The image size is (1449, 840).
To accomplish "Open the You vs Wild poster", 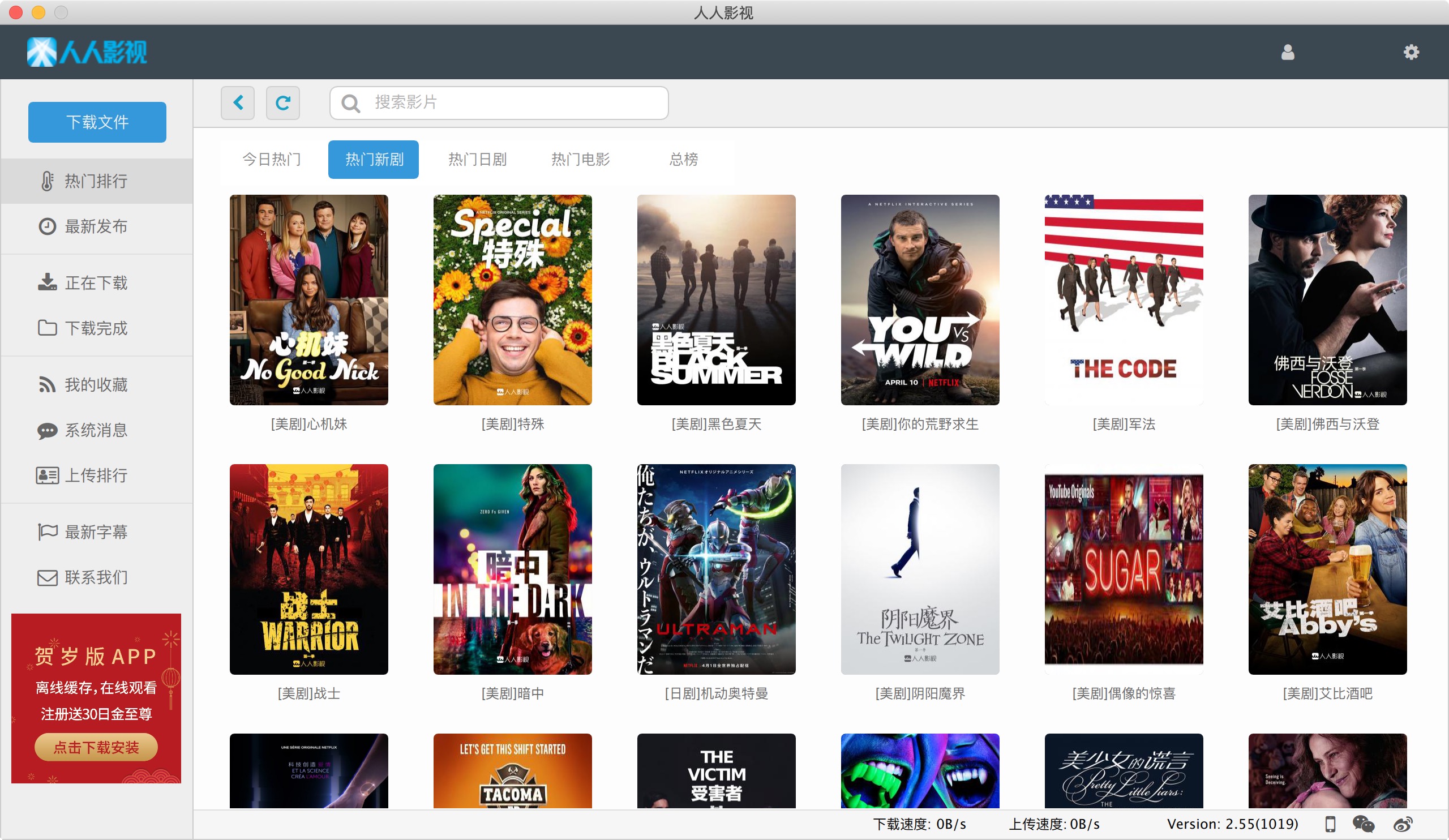I will click(920, 300).
